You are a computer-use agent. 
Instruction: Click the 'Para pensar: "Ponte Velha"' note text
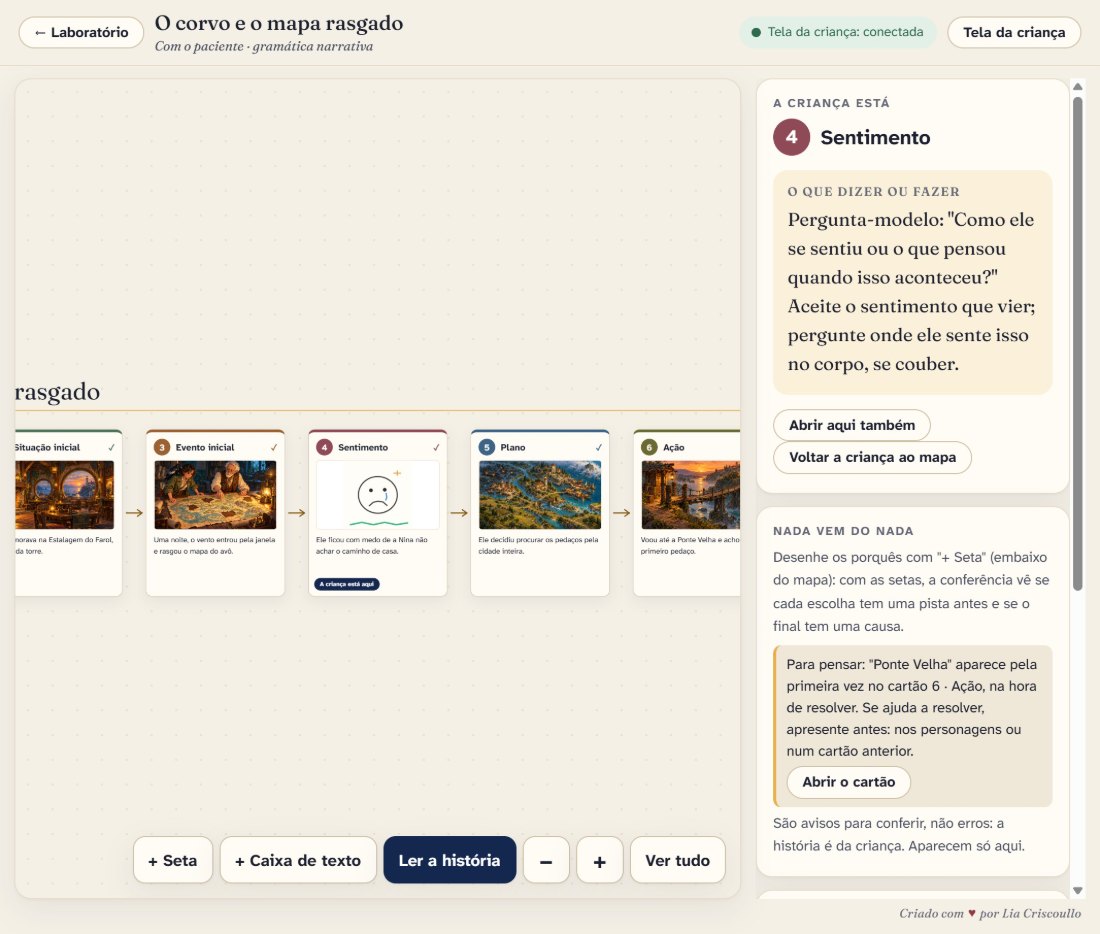coord(911,707)
